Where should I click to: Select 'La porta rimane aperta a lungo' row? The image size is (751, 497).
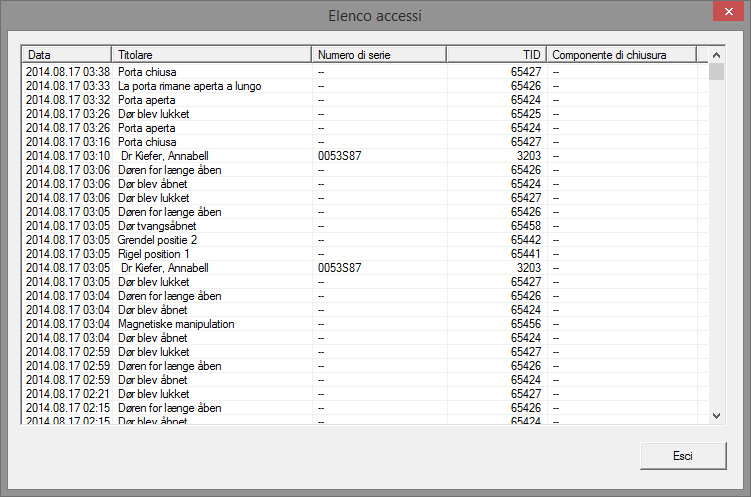(x=189, y=86)
